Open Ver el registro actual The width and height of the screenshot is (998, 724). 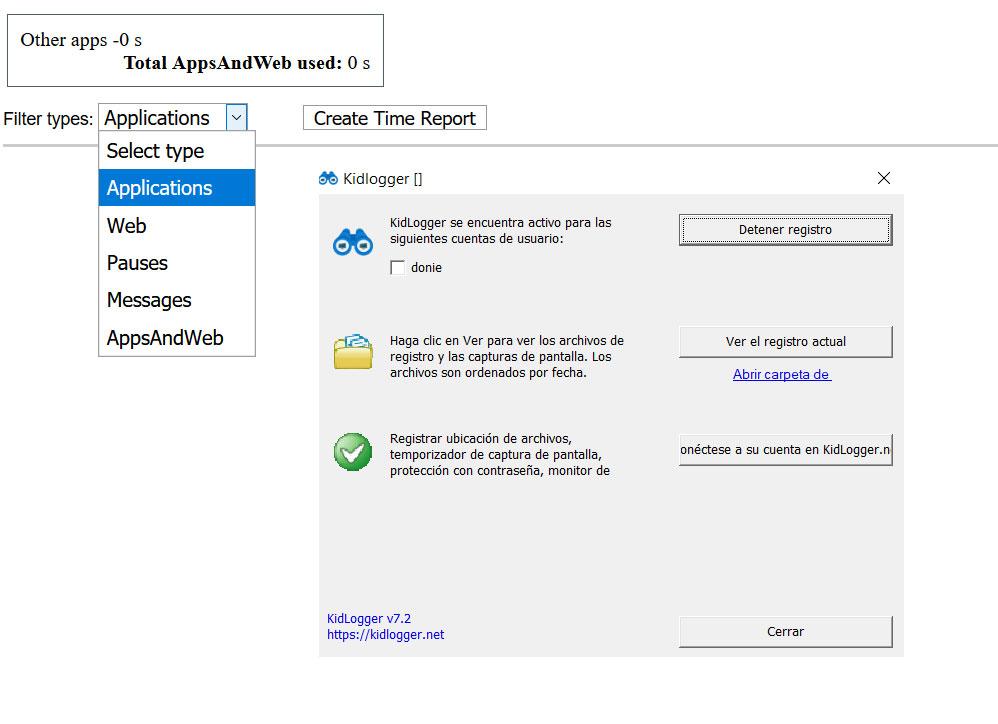tap(785, 342)
